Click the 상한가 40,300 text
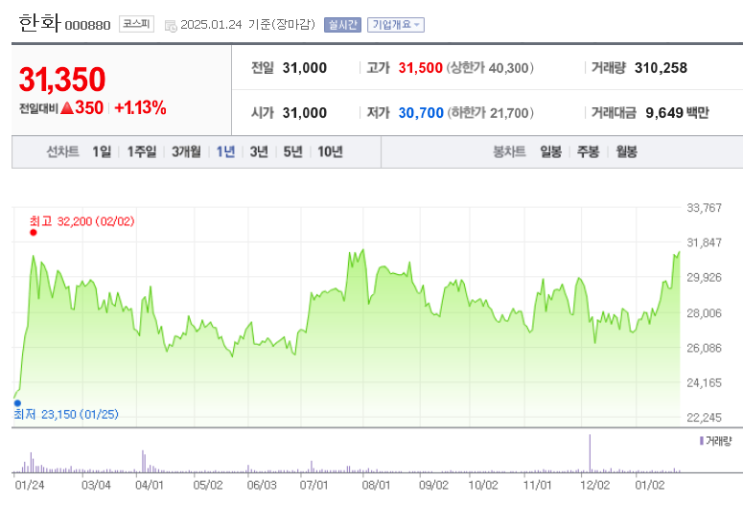This screenshot has width=743, height=505. pos(490,68)
